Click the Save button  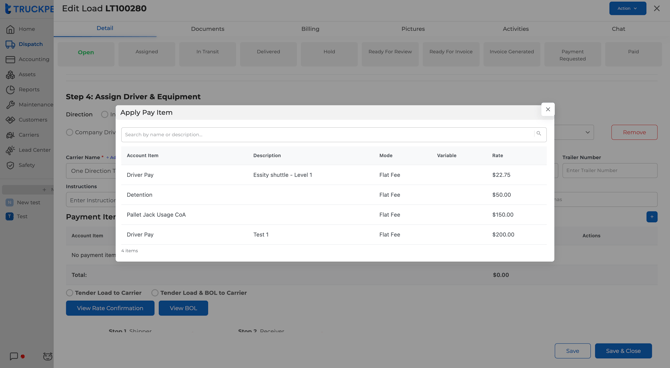tap(573, 351)
